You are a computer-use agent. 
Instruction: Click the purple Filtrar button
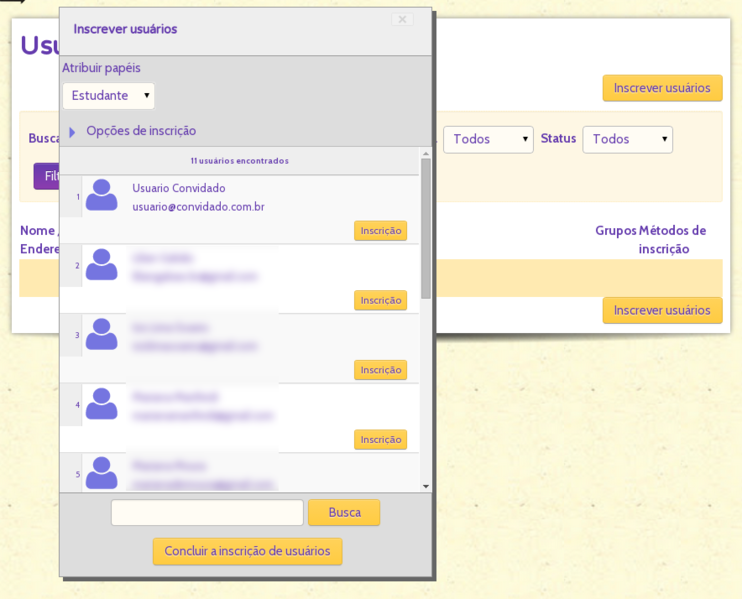[46, 176]
